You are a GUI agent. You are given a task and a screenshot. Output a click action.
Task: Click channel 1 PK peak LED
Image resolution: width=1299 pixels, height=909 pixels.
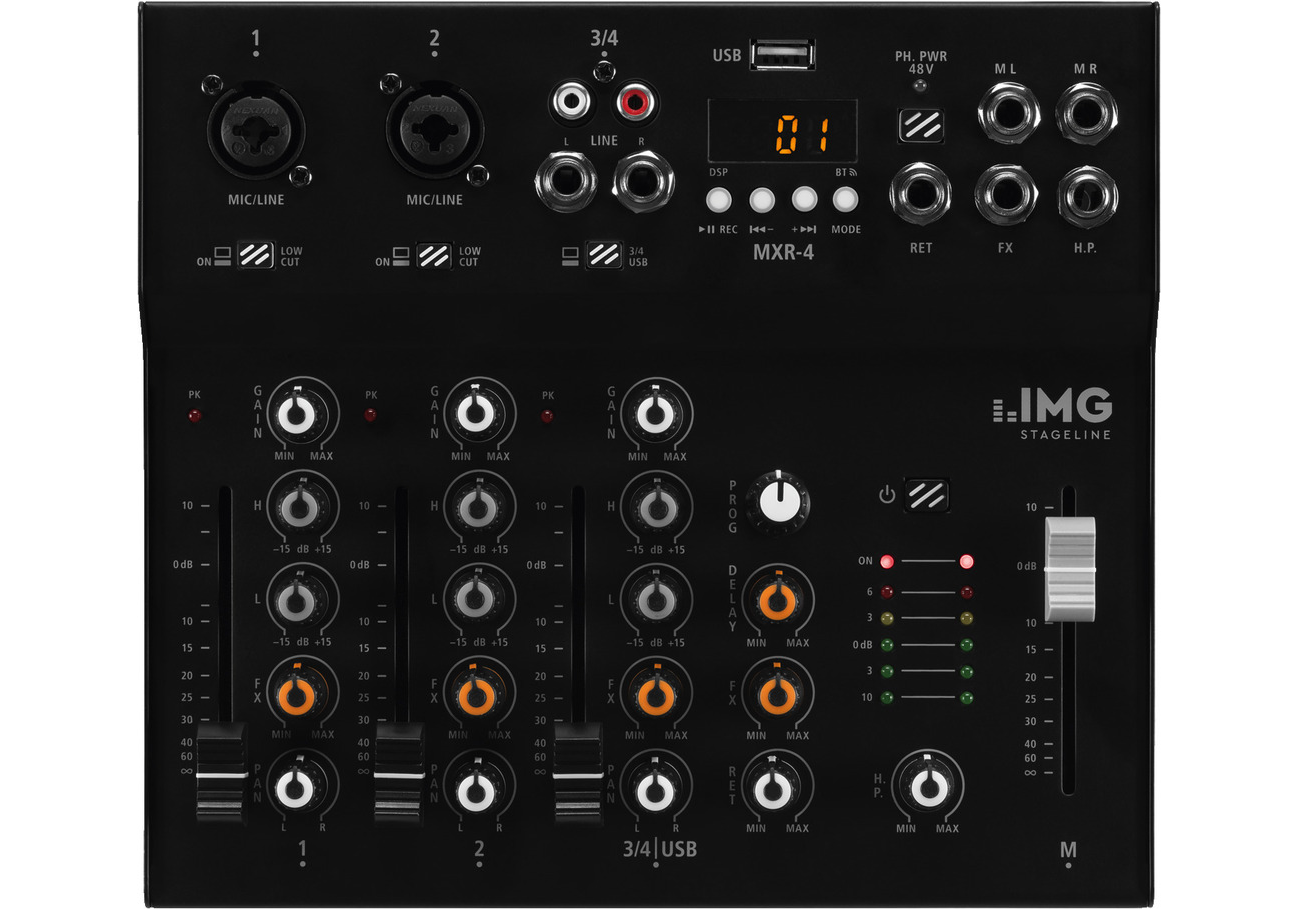[x=194, y=415]
